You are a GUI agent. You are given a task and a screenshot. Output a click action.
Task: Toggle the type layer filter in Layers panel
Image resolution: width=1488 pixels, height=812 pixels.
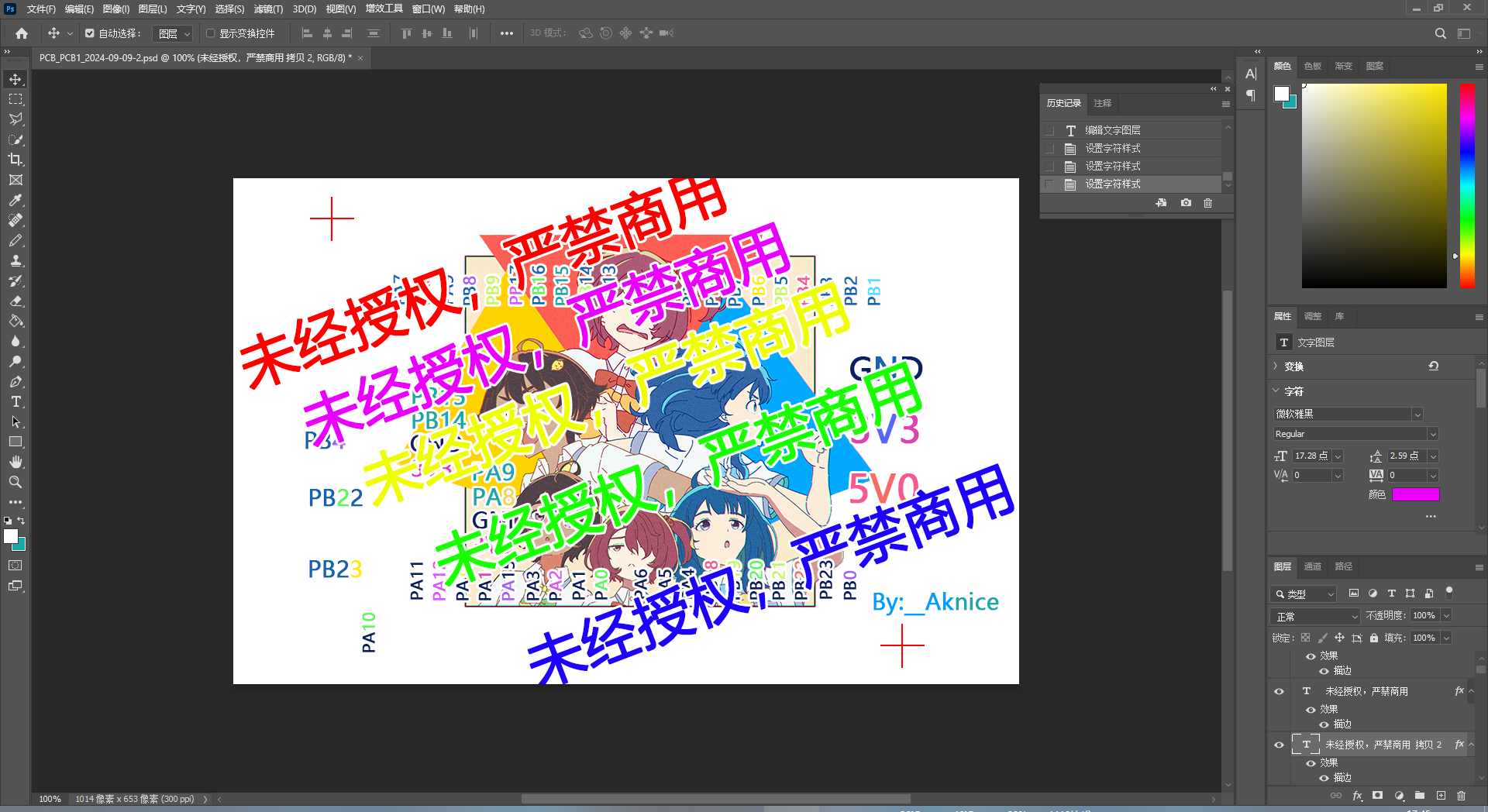tap(1392, 594)
